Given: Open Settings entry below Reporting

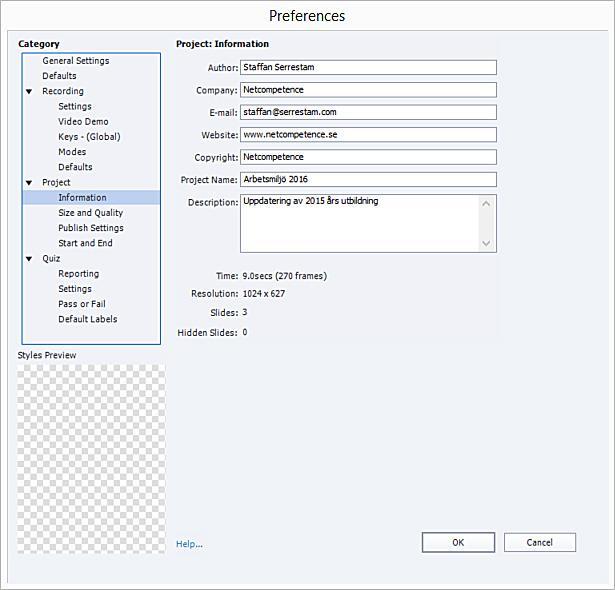Looking at the screenshot, I should click(75, 289).
